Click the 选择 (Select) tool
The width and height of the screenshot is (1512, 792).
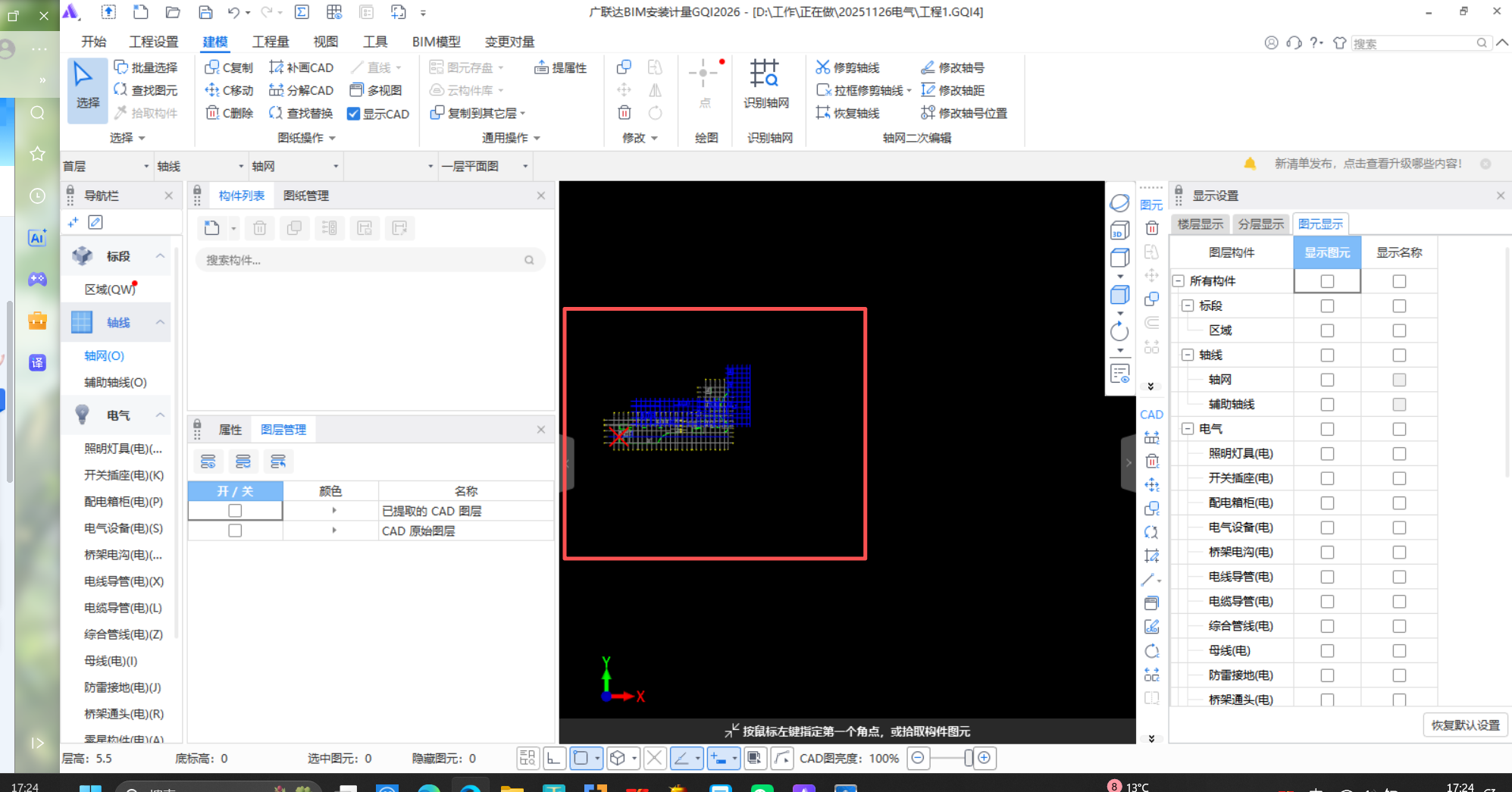coord(87,90)
